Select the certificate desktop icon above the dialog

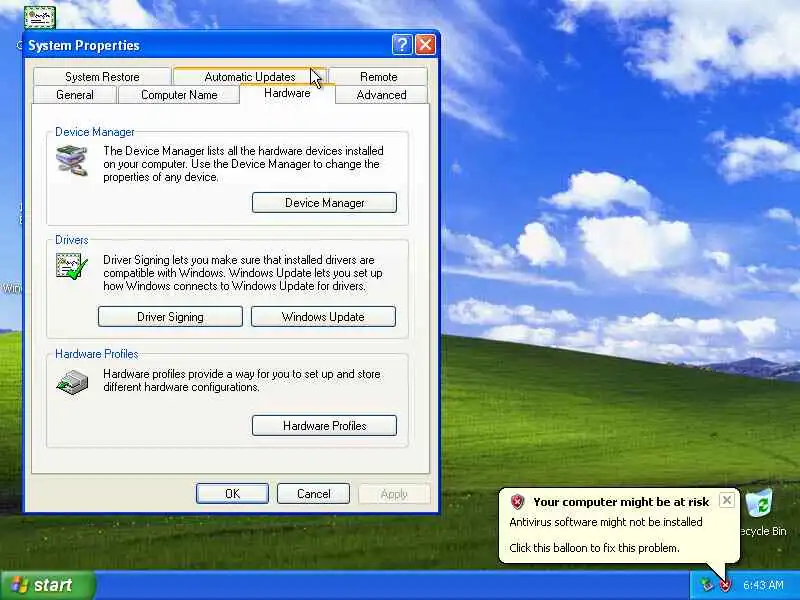point(39,17)
